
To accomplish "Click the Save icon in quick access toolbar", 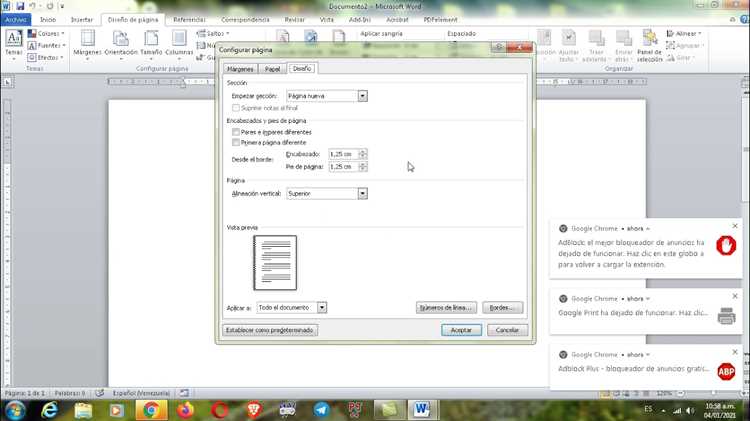I will pos(20,6).
